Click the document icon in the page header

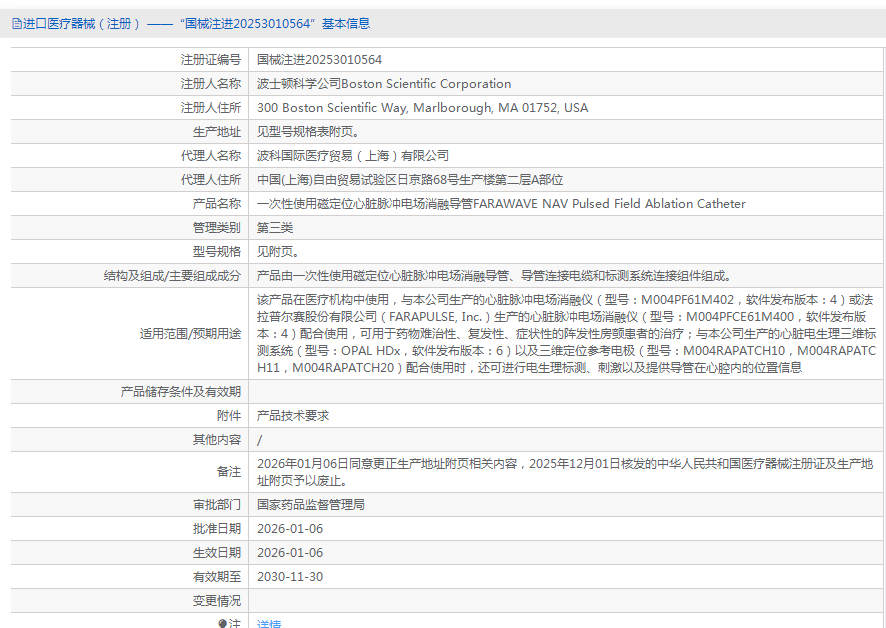click(17, 24)
